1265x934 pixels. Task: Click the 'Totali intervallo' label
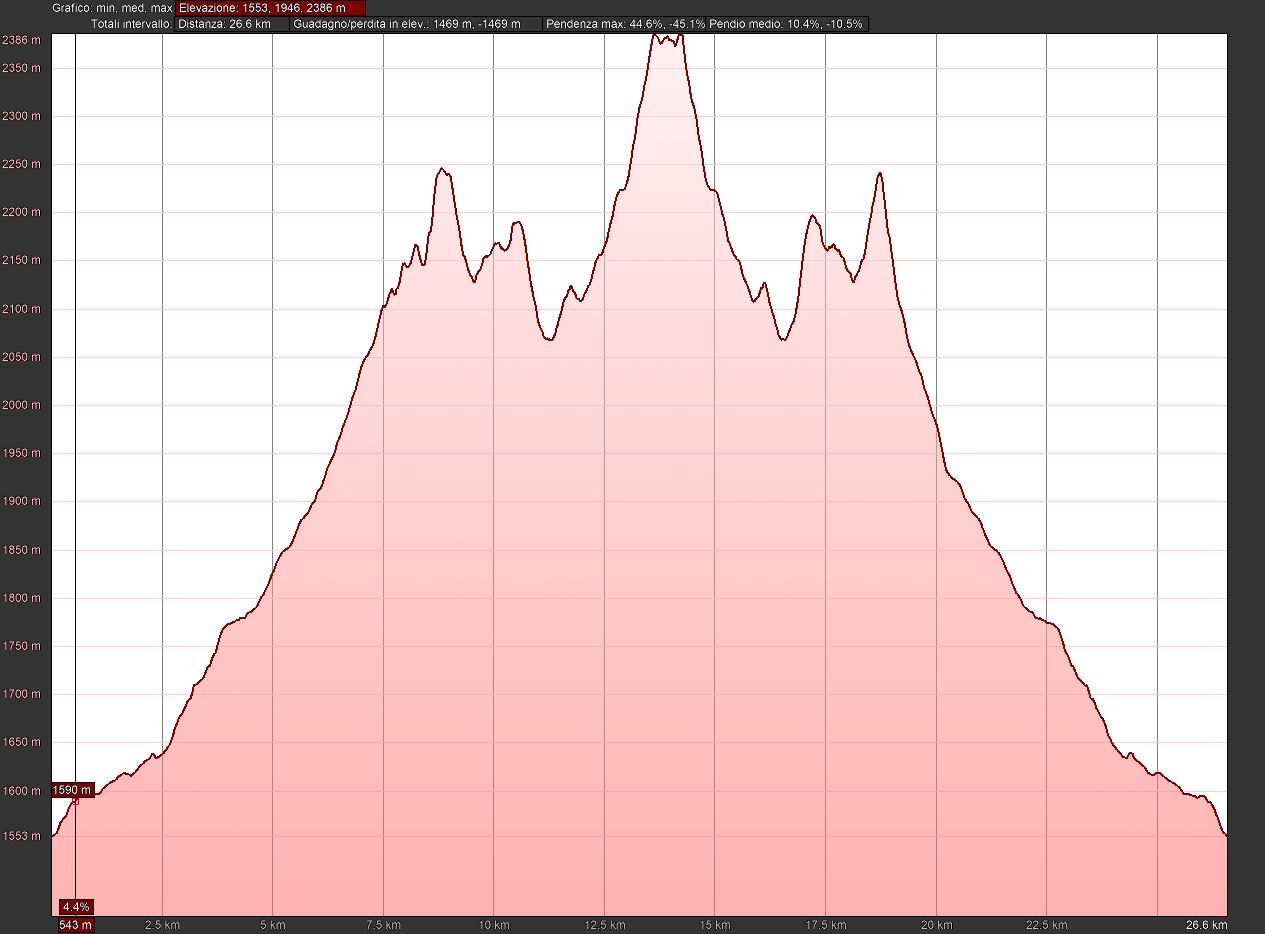[131, 23]
